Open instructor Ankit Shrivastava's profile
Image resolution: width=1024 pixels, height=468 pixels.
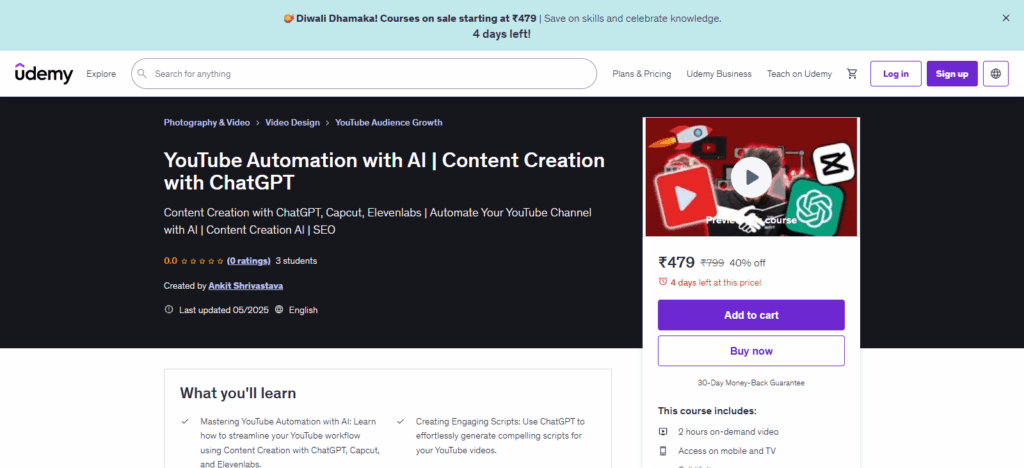[246, 286]
